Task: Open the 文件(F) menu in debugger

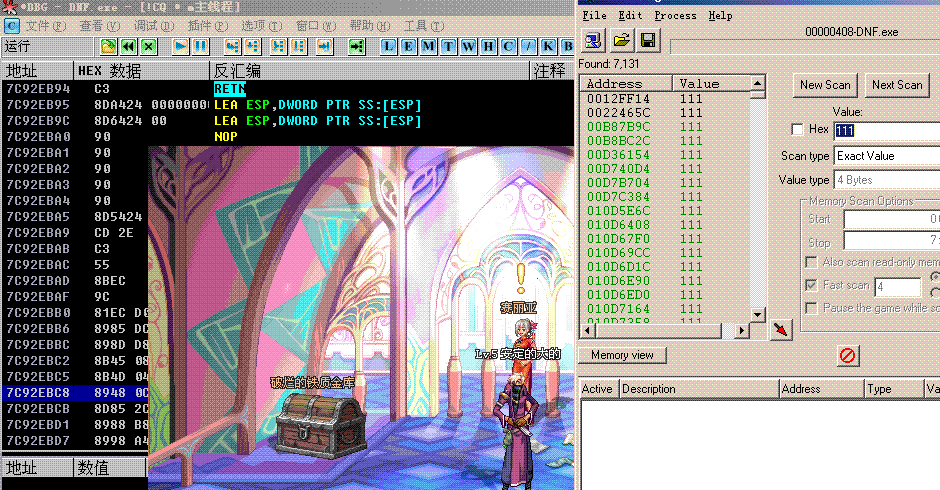Action: (46, 26)
